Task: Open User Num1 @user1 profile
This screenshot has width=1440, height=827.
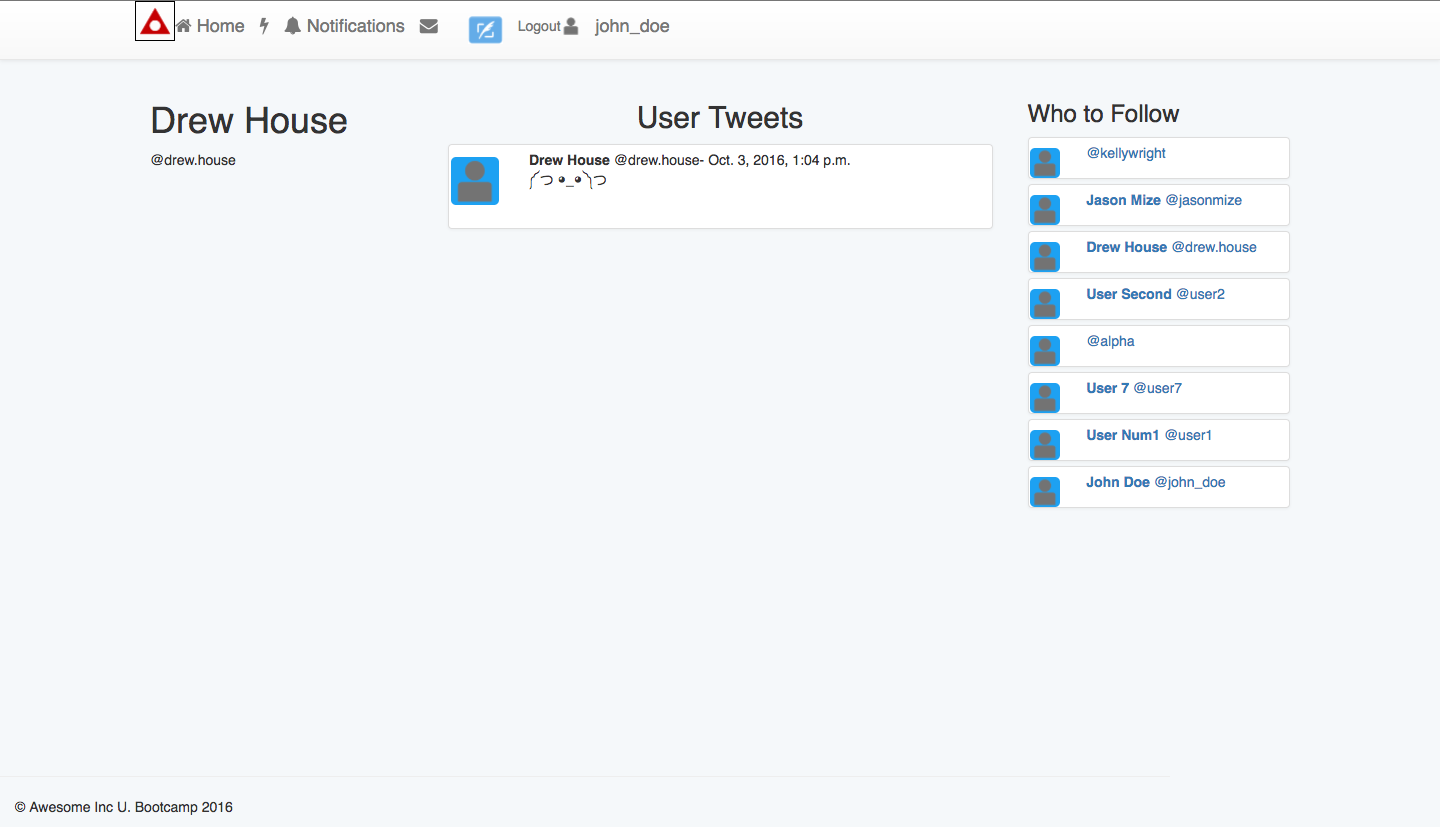Action: [x=1149, y=435]
